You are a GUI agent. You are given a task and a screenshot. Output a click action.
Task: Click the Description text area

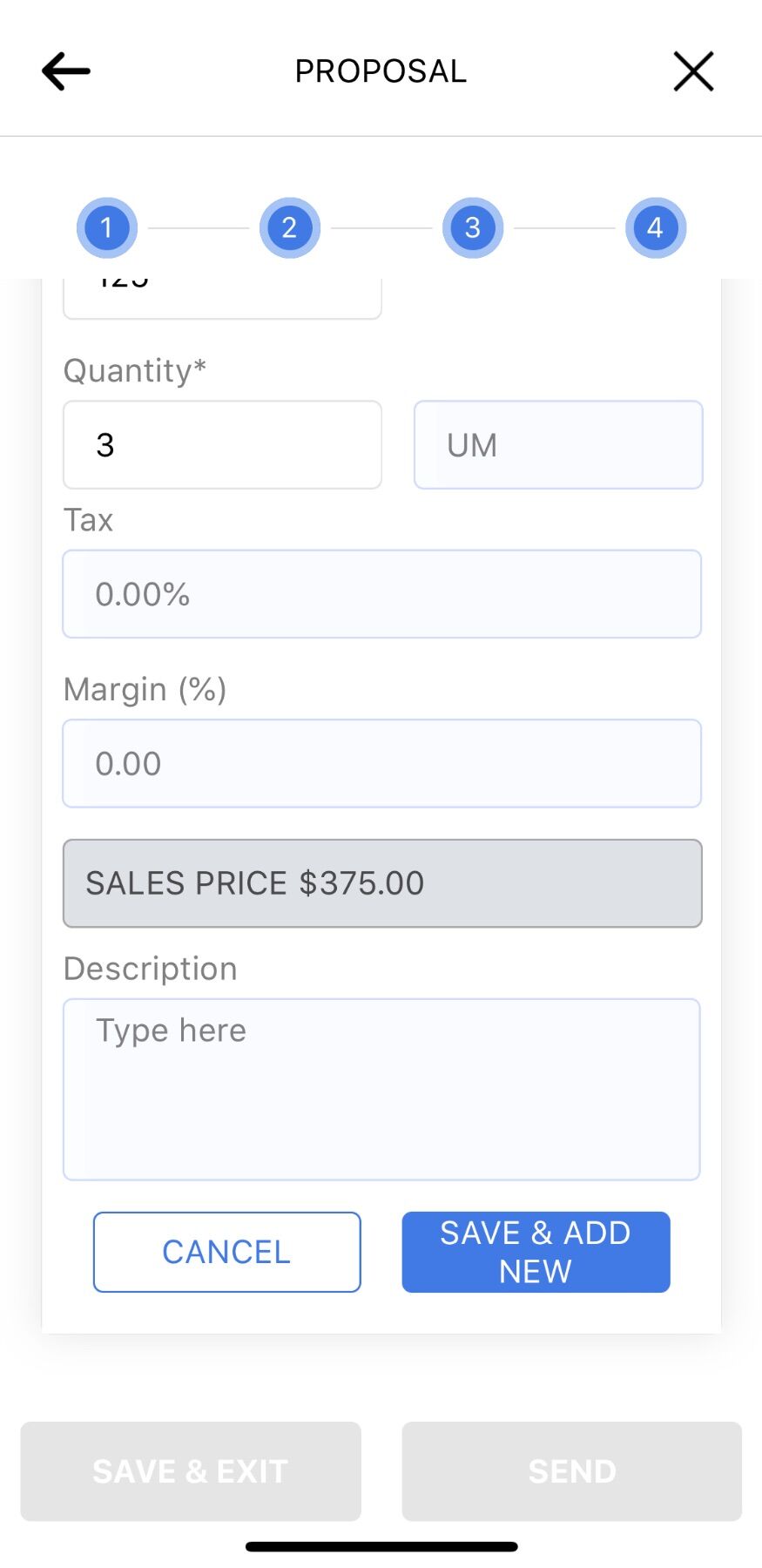pyautogui.click(x=381, y=1090)
